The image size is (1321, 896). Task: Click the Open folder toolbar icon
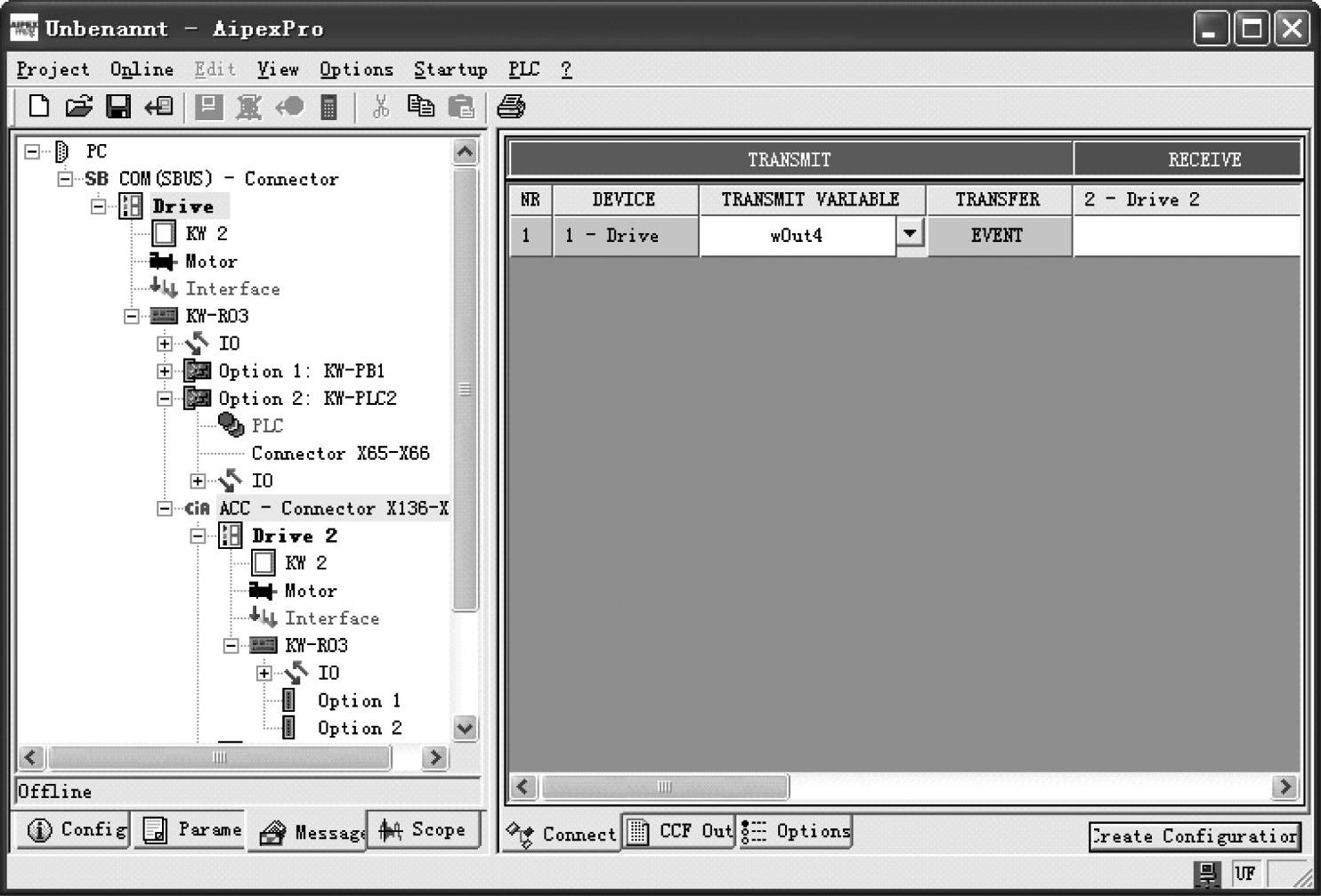coord(78,107)
